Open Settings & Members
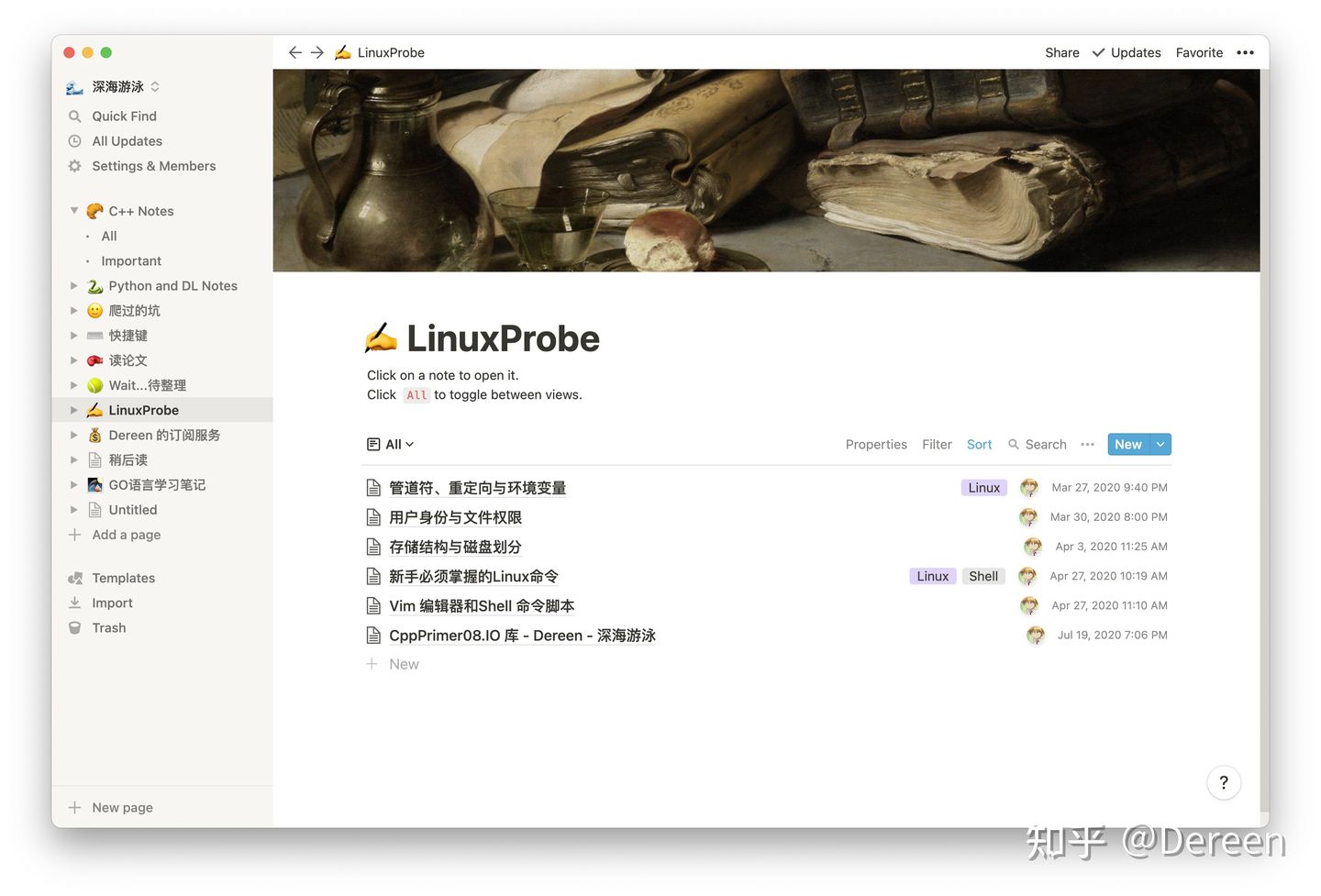 153,166
